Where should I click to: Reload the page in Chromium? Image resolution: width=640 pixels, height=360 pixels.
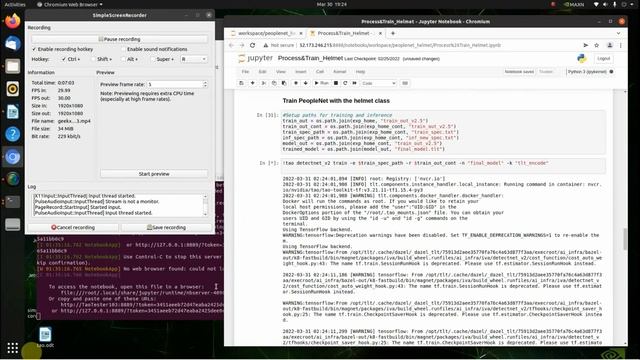[253, 45]
